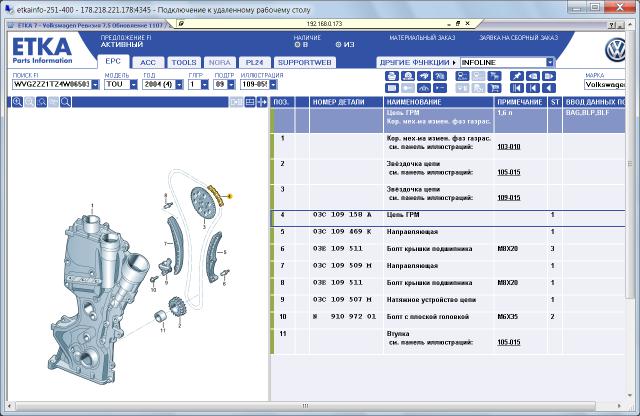The width and height of the screenshot is (640, 416).
Task: Click the НАИМЕНОВАНИЕ column header
Action: tap(438, 102)
